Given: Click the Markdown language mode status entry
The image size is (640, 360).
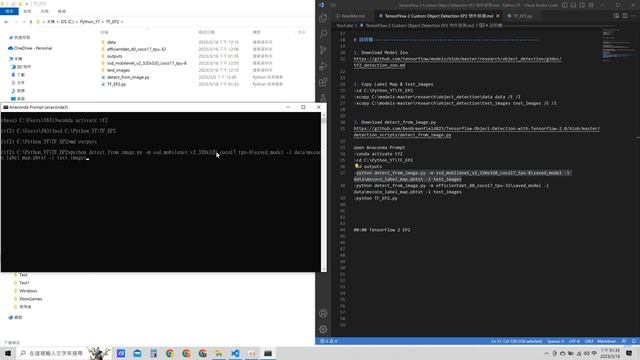Looking at the screenshot, I should click(x=607, y=341).
